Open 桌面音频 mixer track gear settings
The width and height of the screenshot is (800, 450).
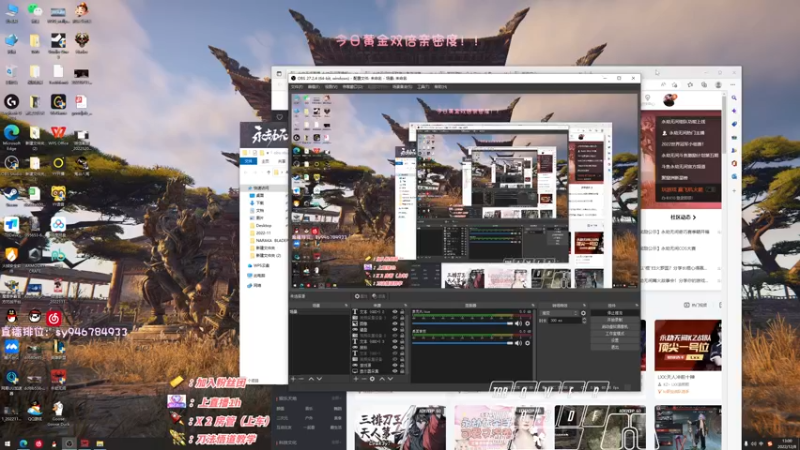tap(528, 343)
